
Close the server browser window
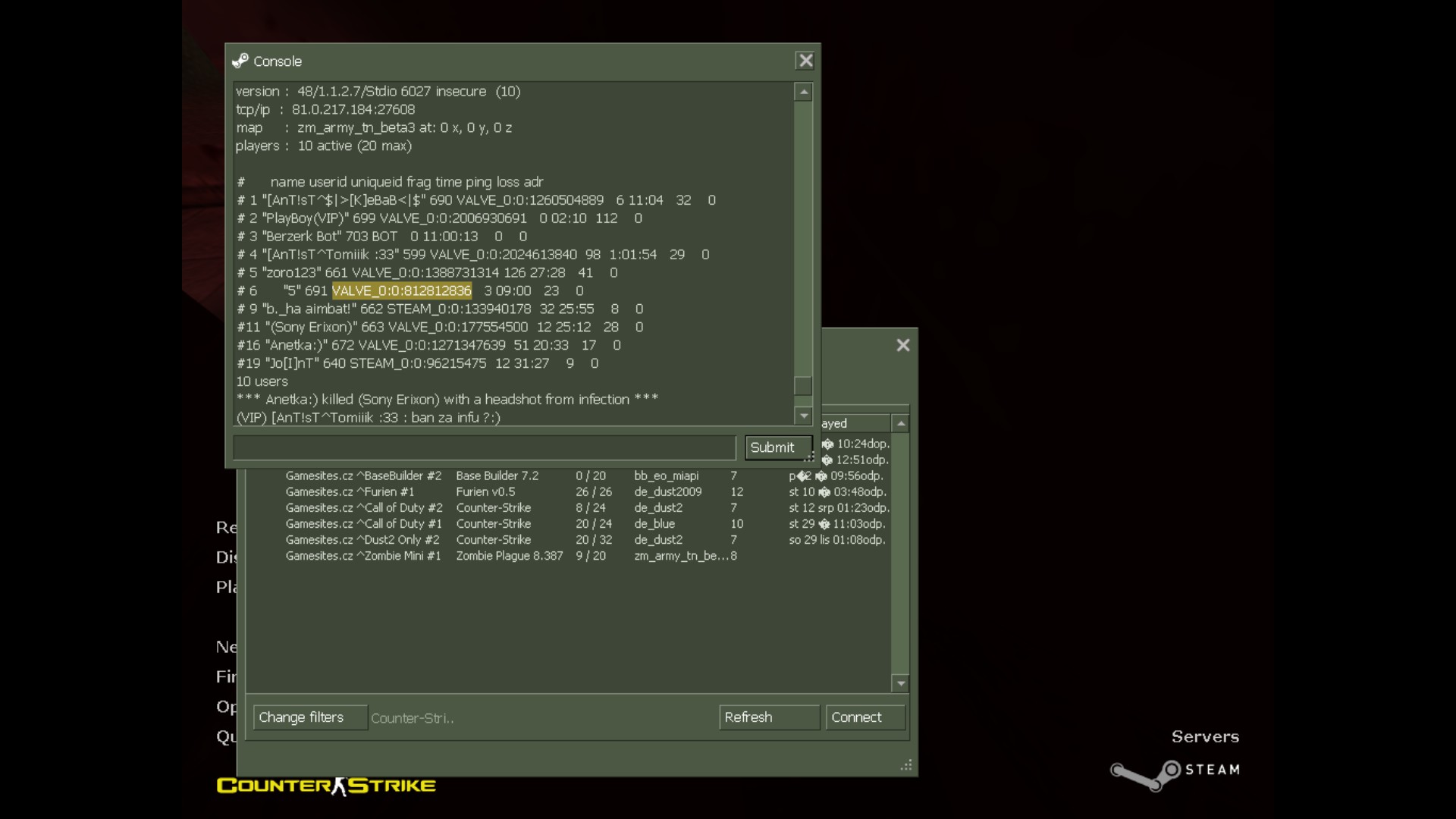coord(902,345)
